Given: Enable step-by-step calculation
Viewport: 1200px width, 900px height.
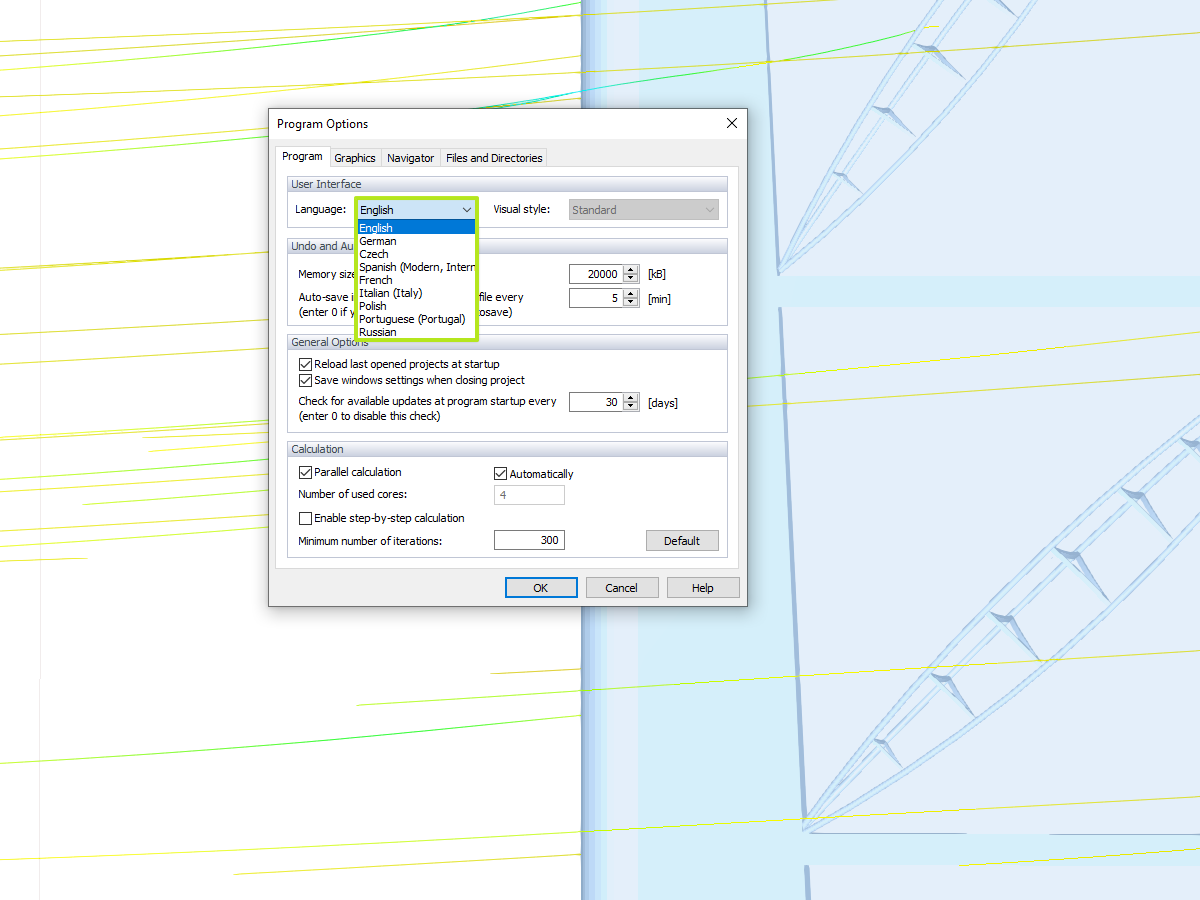Looking at the screenshot, I should (x=305, y=518).
